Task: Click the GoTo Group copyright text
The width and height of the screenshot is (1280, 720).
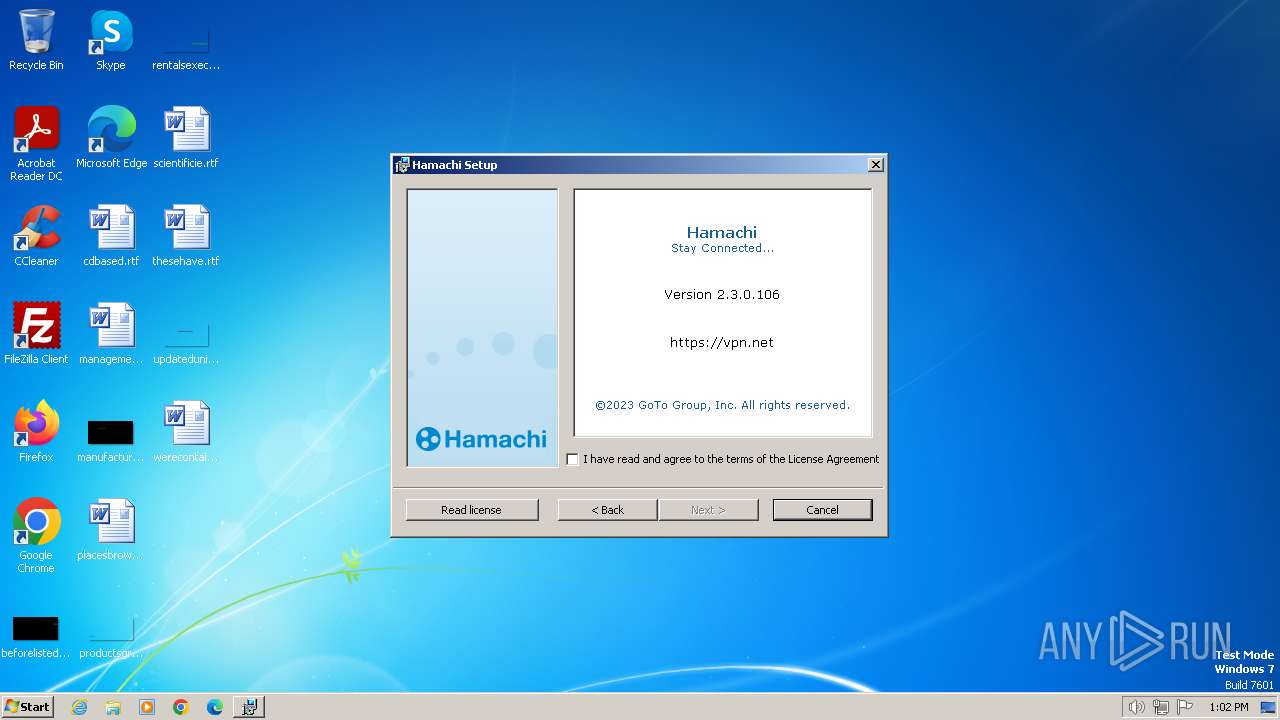Action: 722,405
